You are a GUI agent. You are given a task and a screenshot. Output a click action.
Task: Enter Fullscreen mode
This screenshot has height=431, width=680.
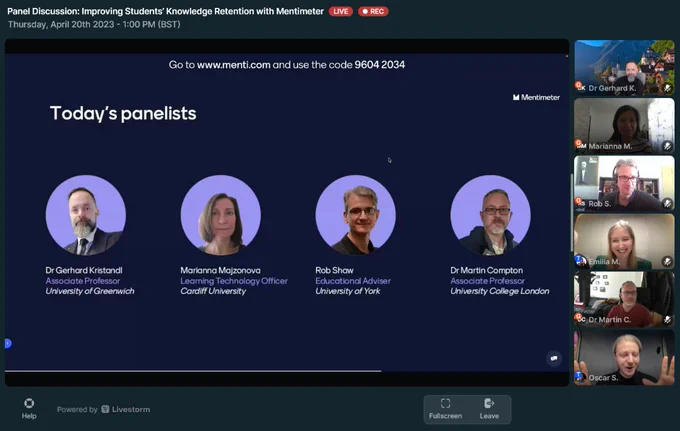tap(445, 409)
